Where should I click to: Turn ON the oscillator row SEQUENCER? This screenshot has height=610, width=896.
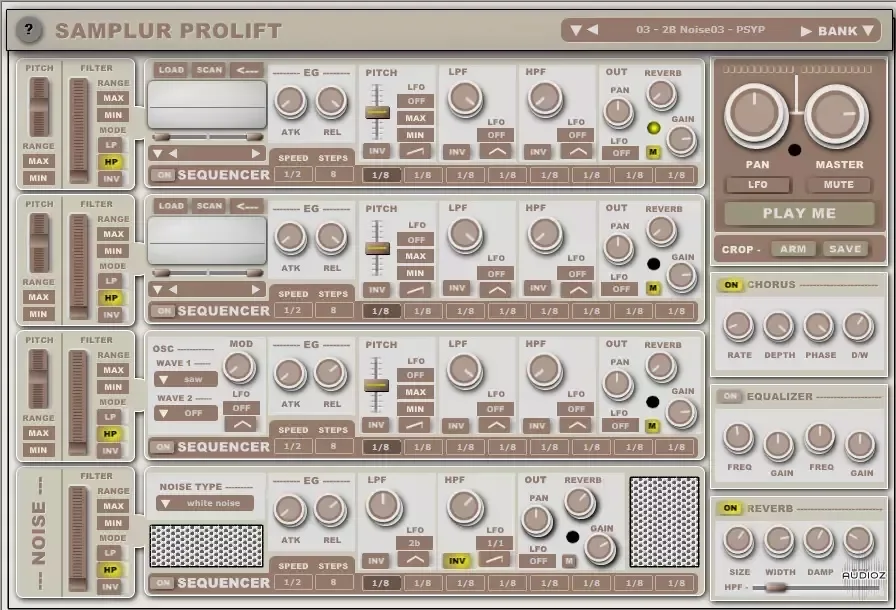click(x=163, y=447)
